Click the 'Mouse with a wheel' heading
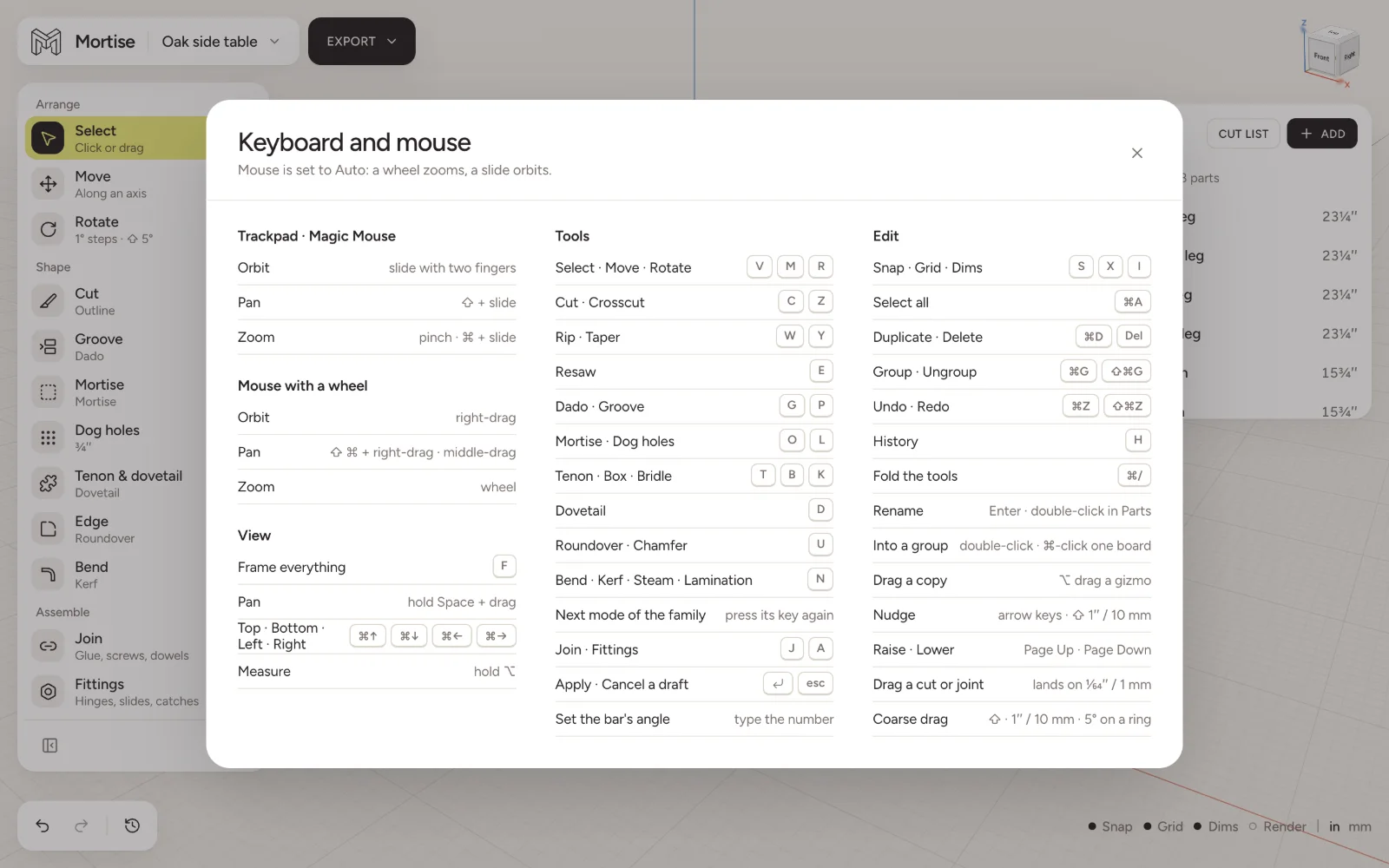Viewport: 1389px width, 868px height. coord(303,385)
